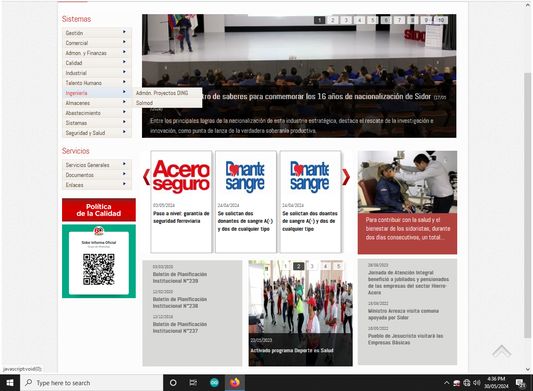Screen dimensions: 533x391
Task: Open the notification center tray icon
Action: (520, 383)
